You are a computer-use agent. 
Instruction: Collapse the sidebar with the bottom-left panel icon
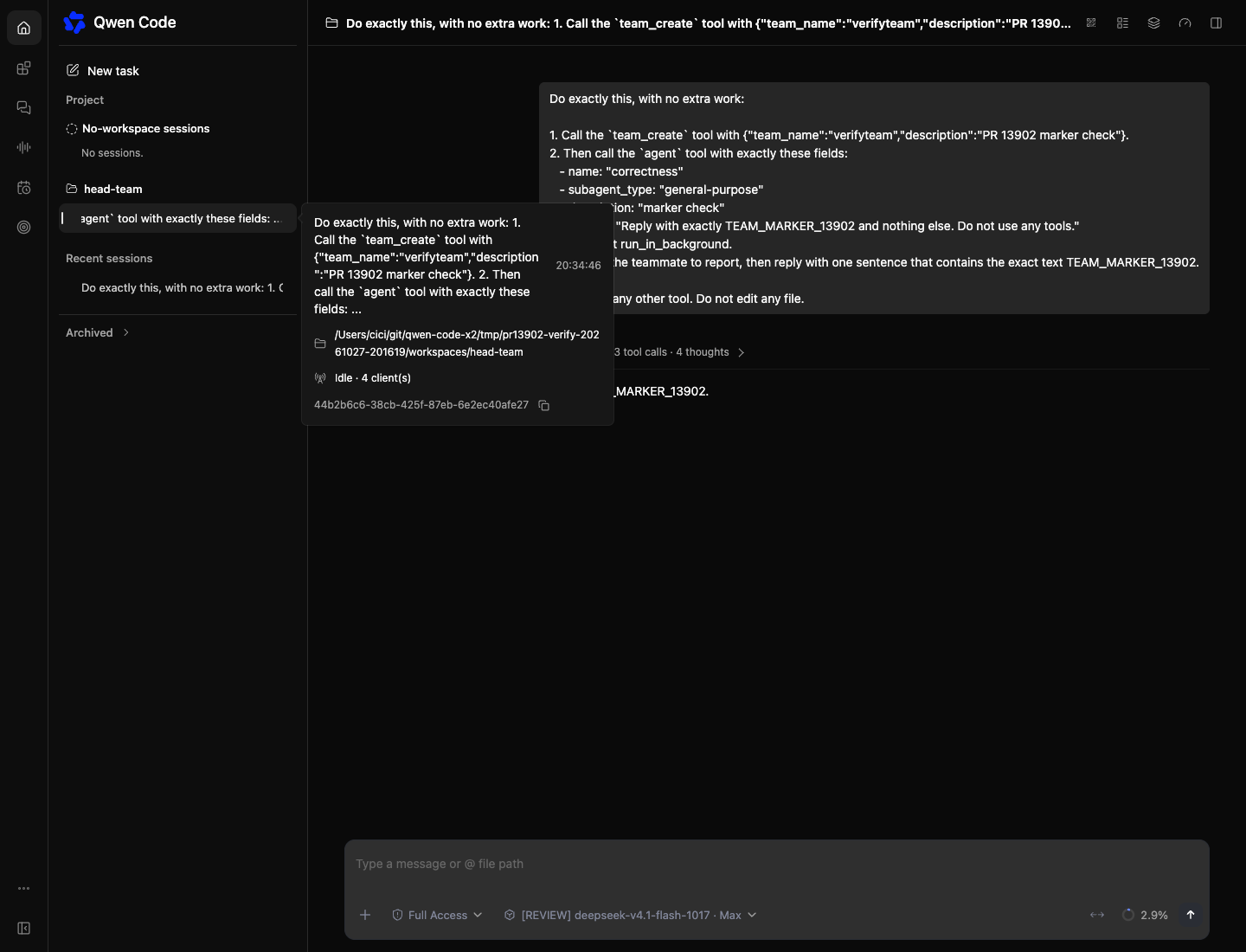coord(23,928)
